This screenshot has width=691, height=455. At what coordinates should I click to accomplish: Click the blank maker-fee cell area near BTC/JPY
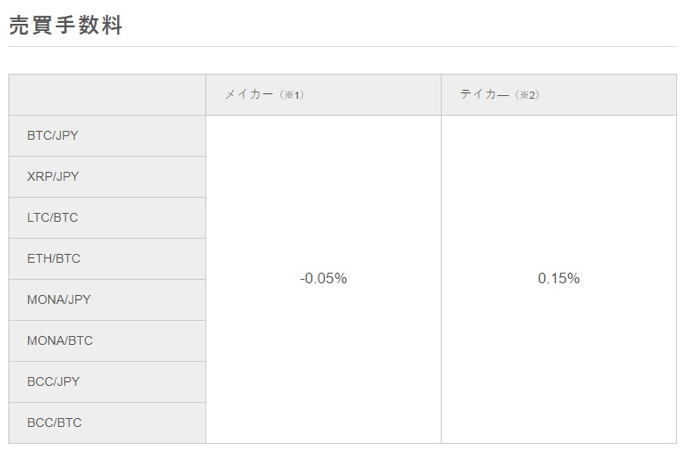point(323,136)
